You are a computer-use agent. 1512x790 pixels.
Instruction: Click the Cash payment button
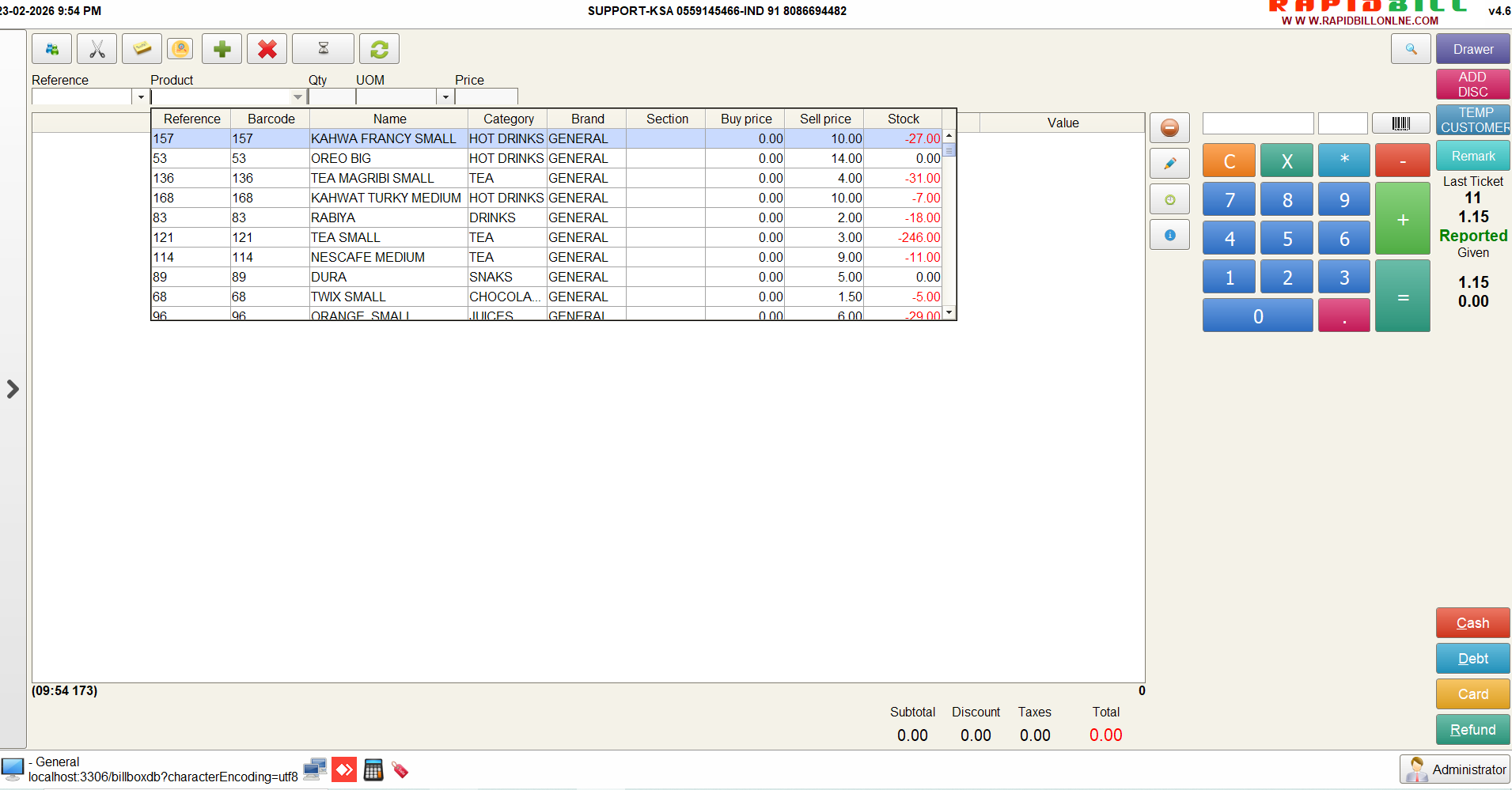coord(1472,623)
